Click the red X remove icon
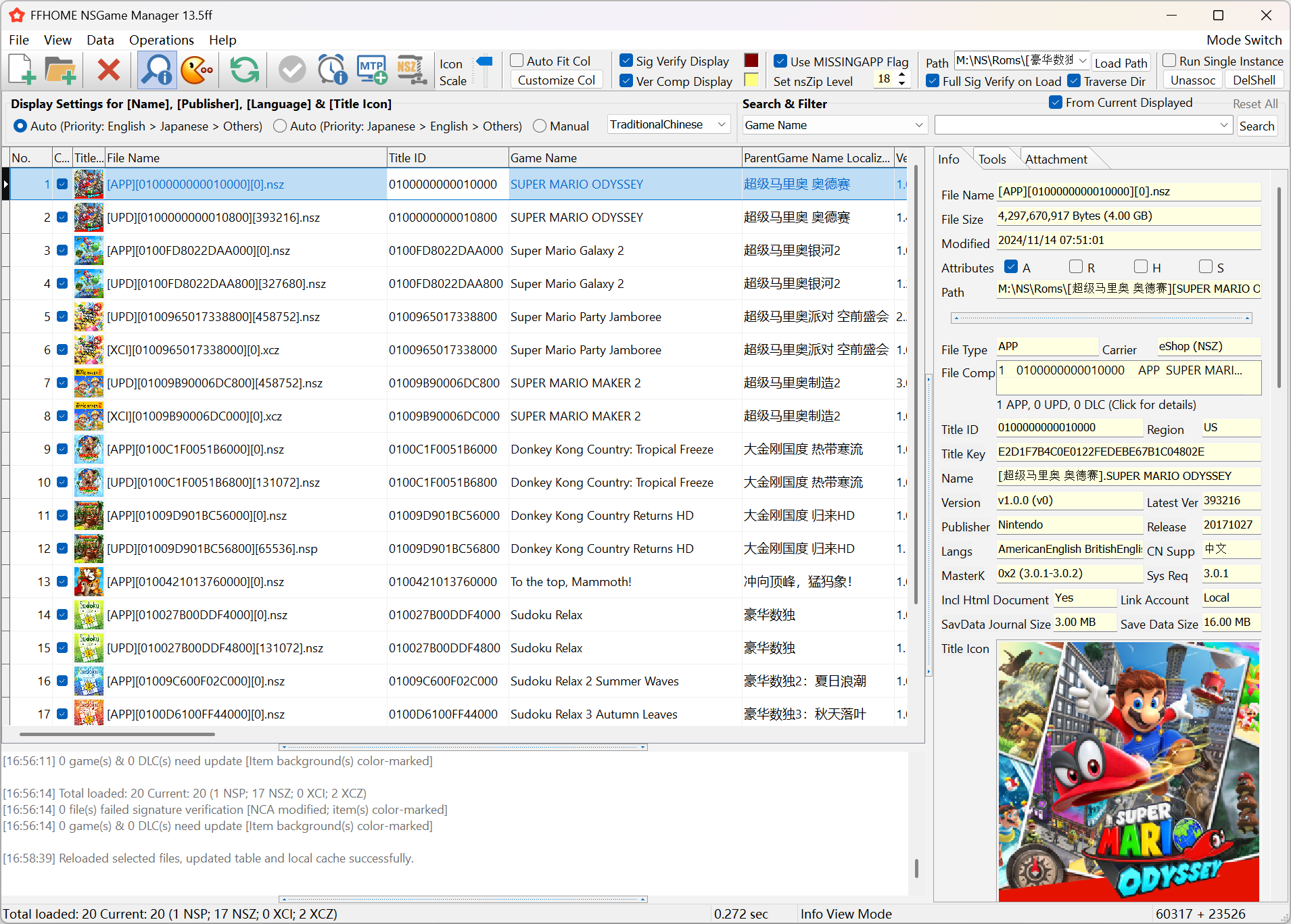This screenshot has height=924, width=1291. point(108,70)
